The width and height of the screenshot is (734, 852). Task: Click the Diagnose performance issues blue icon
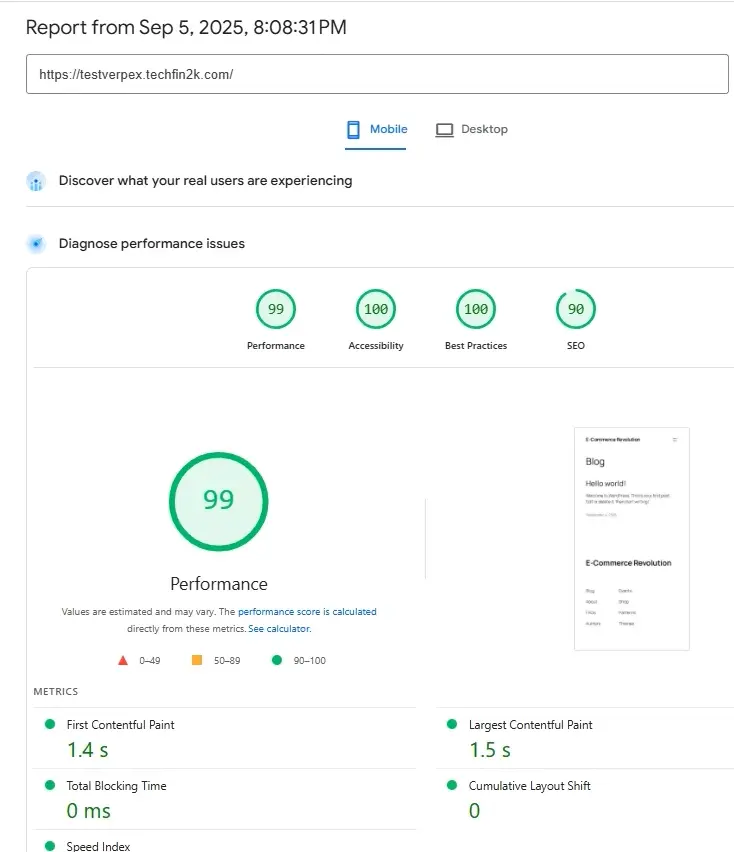pos(36,243)
